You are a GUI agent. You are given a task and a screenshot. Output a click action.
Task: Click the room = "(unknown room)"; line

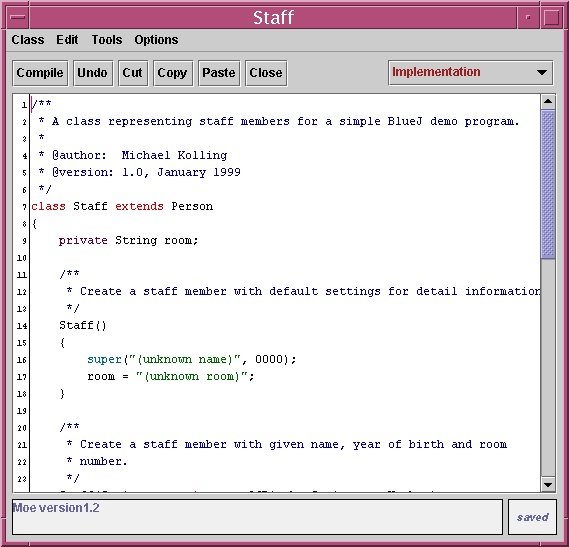click(x=171, y=376)
